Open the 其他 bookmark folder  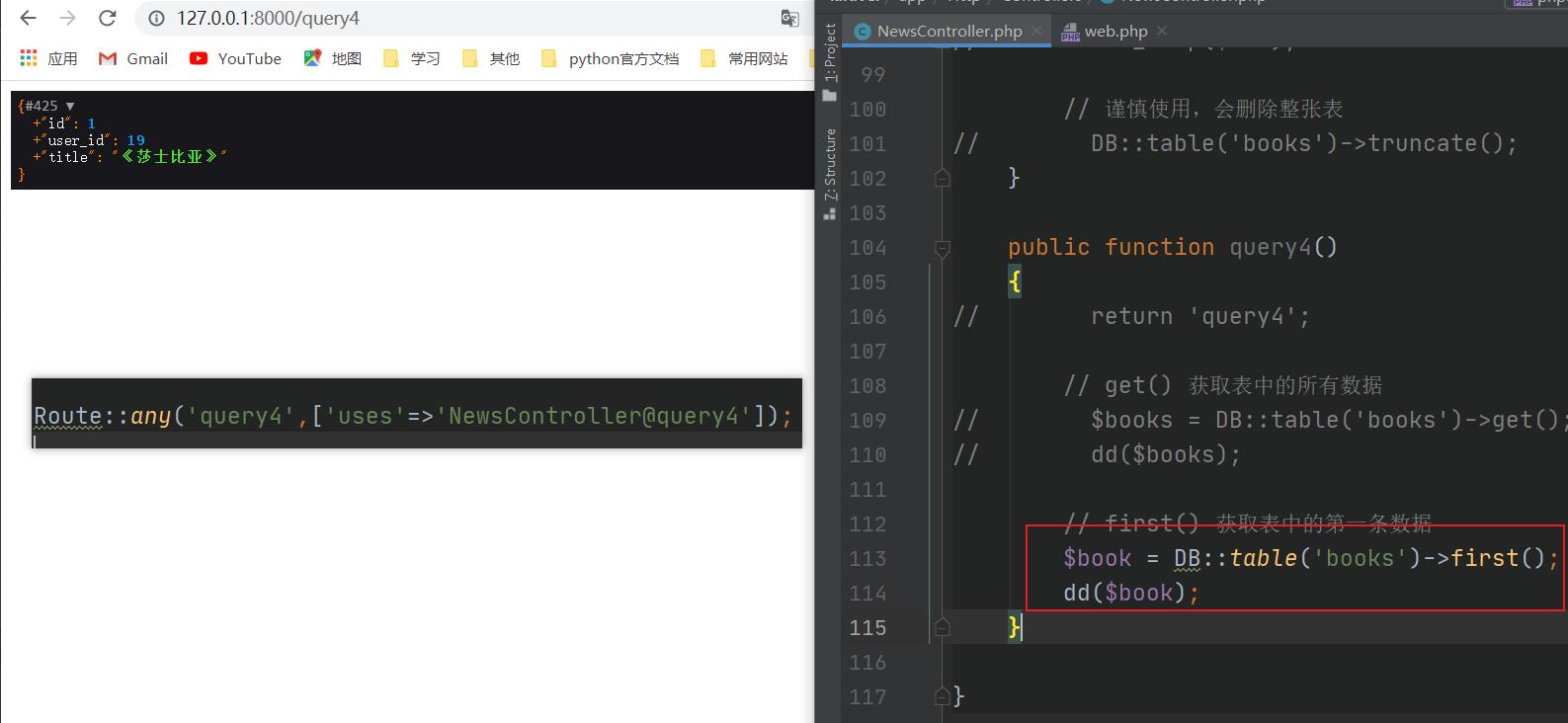(x=490, y=58)
